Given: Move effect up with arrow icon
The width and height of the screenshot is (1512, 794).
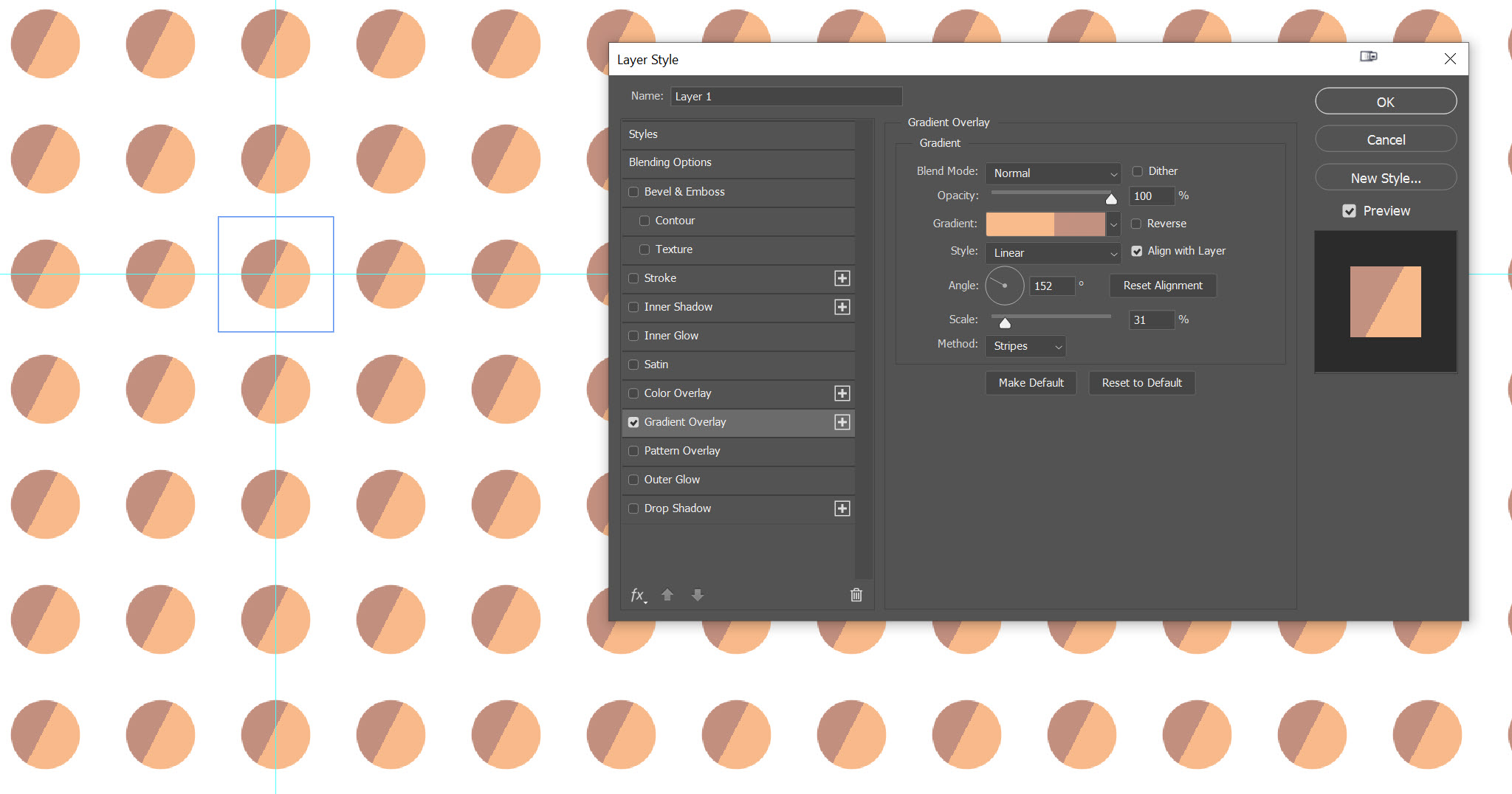Looking at the screenshot, I should (x=667, y=595).
